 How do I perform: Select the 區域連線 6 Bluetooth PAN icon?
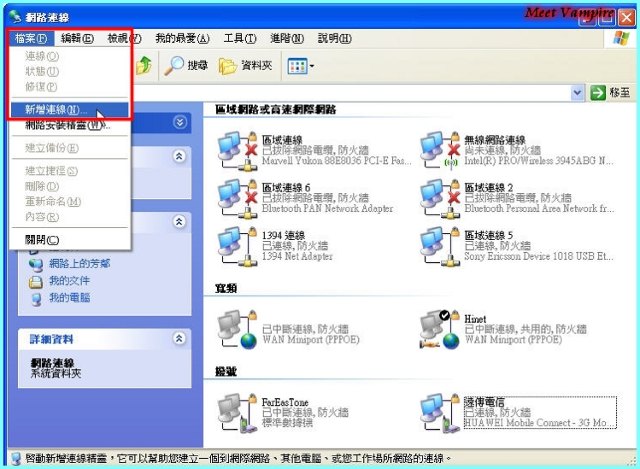pos(238,198)
